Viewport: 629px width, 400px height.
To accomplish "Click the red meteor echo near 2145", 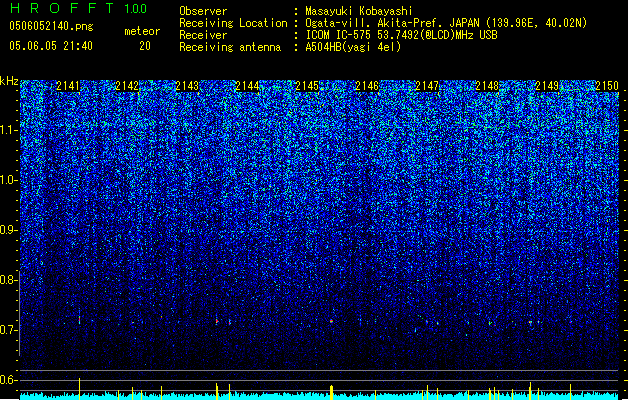I will coord(331,321).
